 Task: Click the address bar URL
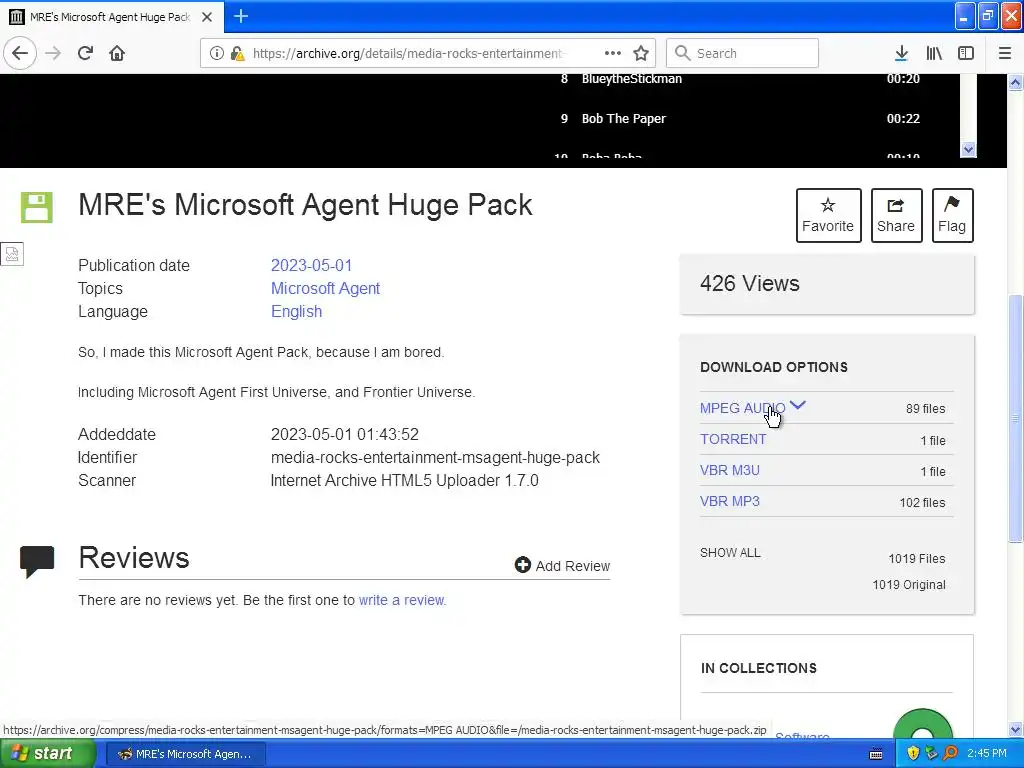(410, 53)
